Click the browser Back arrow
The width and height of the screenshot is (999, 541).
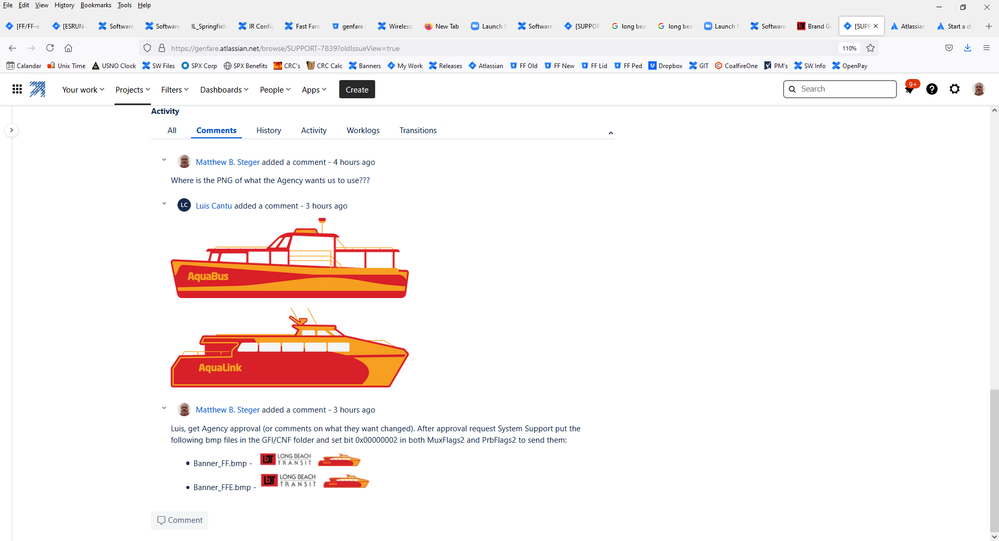point(13,48)
